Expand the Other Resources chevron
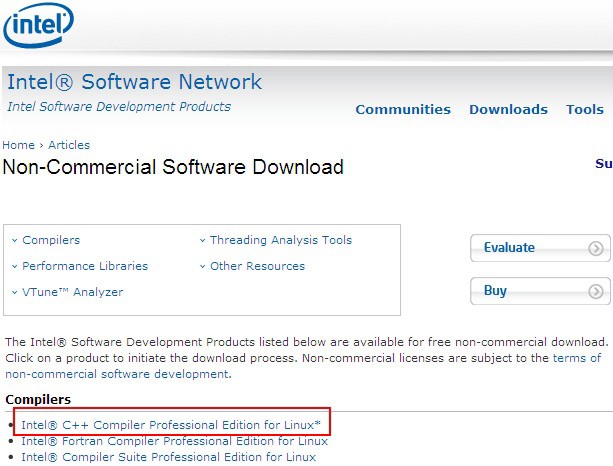This screenshot has width=613, height=466. (202, 267)
